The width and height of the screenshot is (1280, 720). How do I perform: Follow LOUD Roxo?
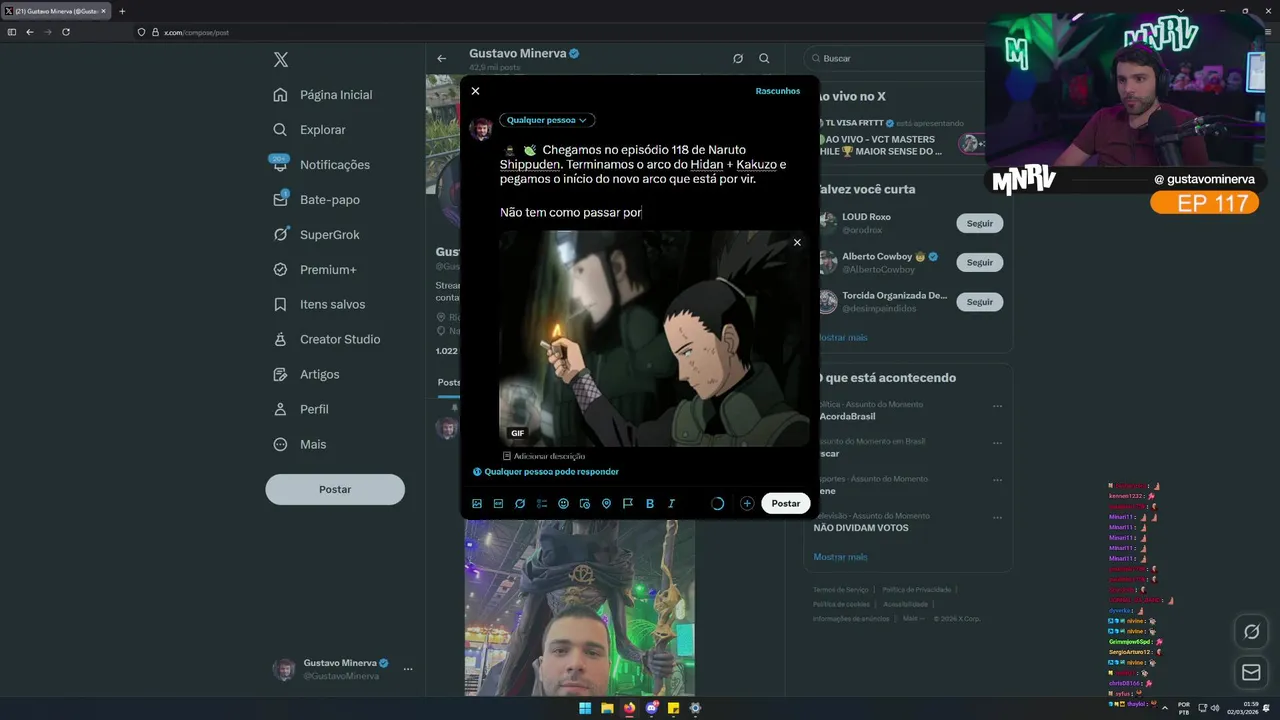tap(980, 224)
